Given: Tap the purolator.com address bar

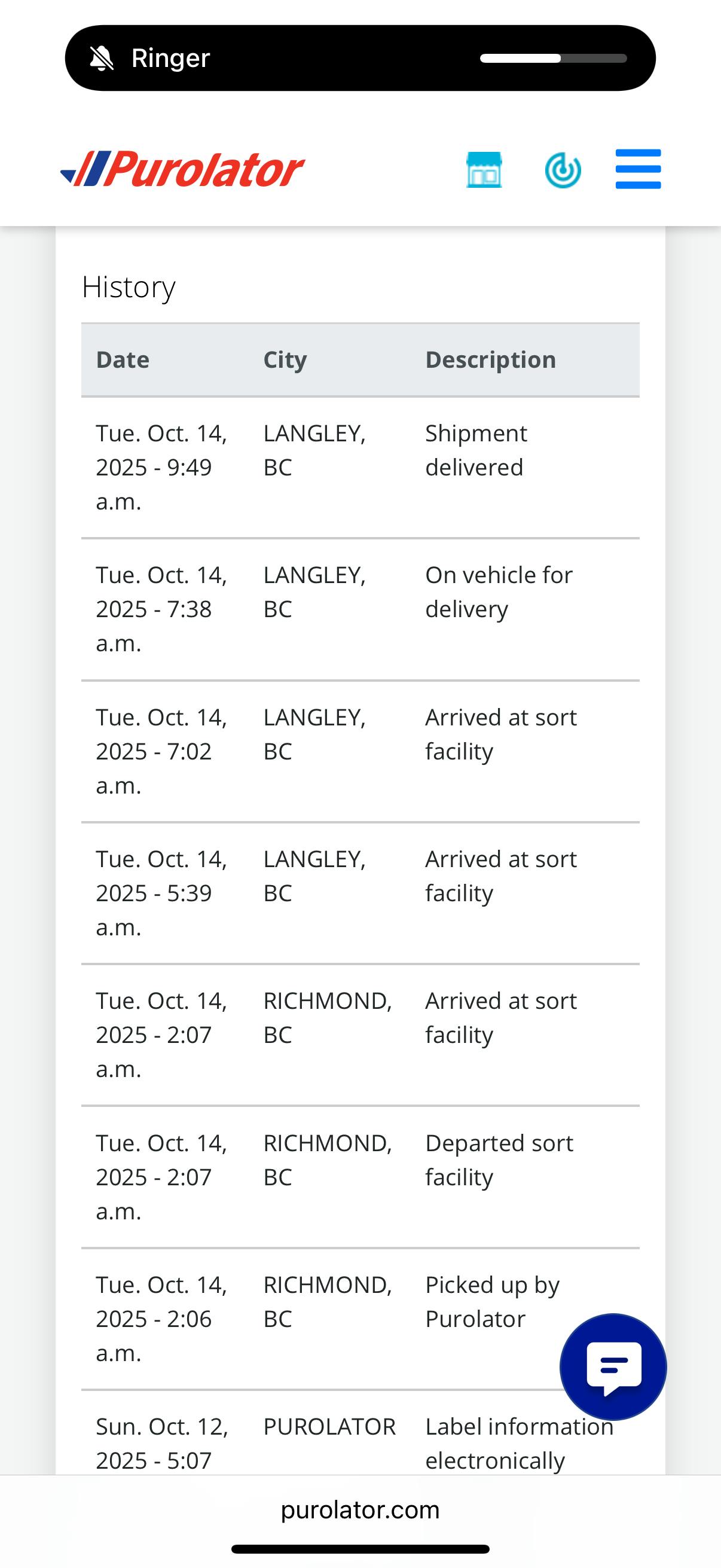Looking at the screenshot, I should 360,1510.
